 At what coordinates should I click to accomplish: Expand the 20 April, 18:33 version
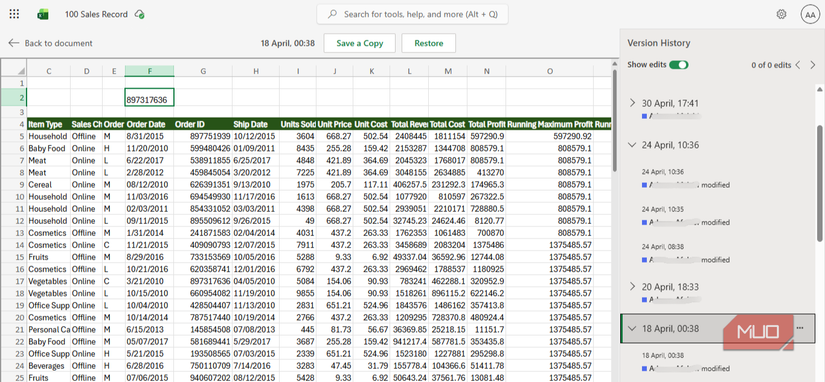point(632,286)
